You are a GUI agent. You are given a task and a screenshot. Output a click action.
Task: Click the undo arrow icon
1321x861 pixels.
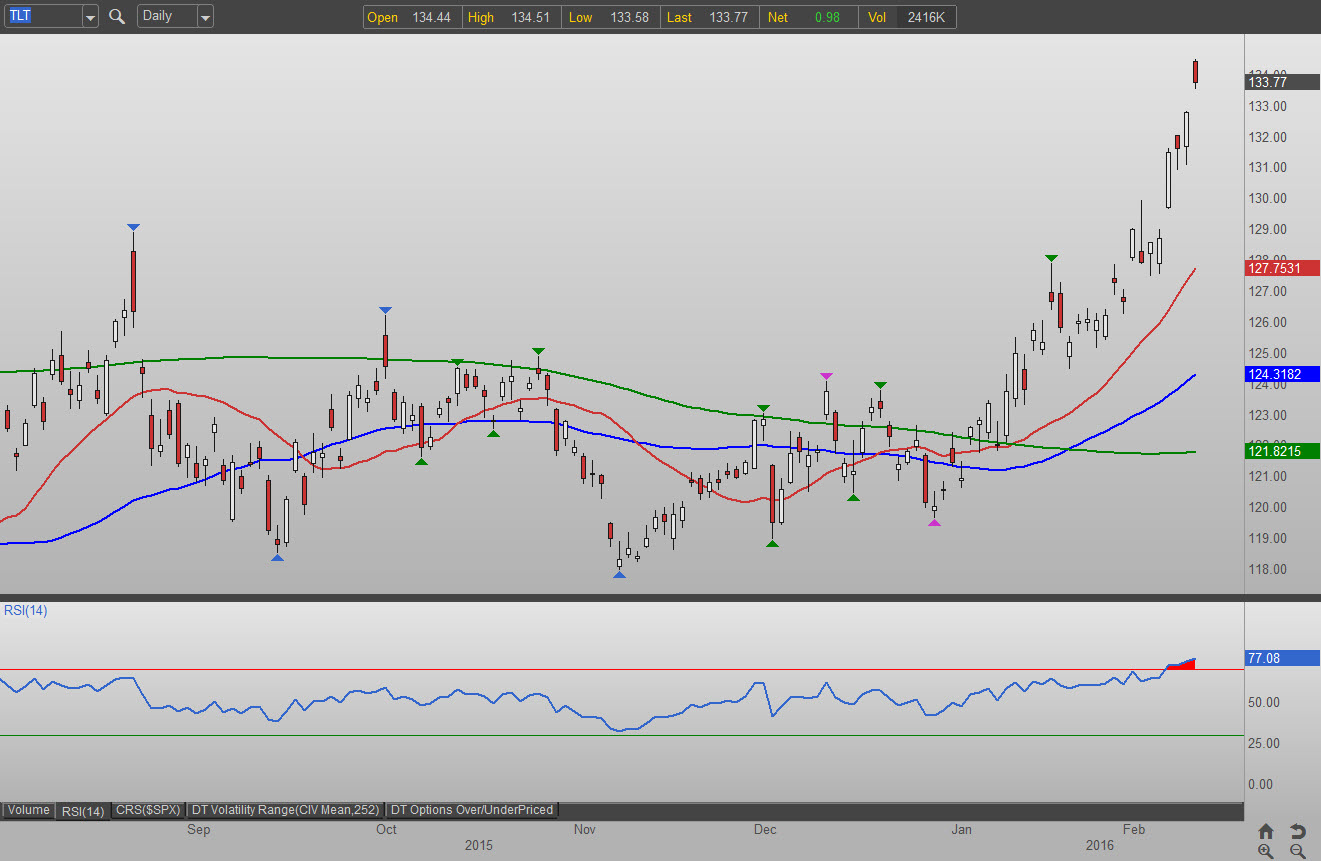point(1297,831)
